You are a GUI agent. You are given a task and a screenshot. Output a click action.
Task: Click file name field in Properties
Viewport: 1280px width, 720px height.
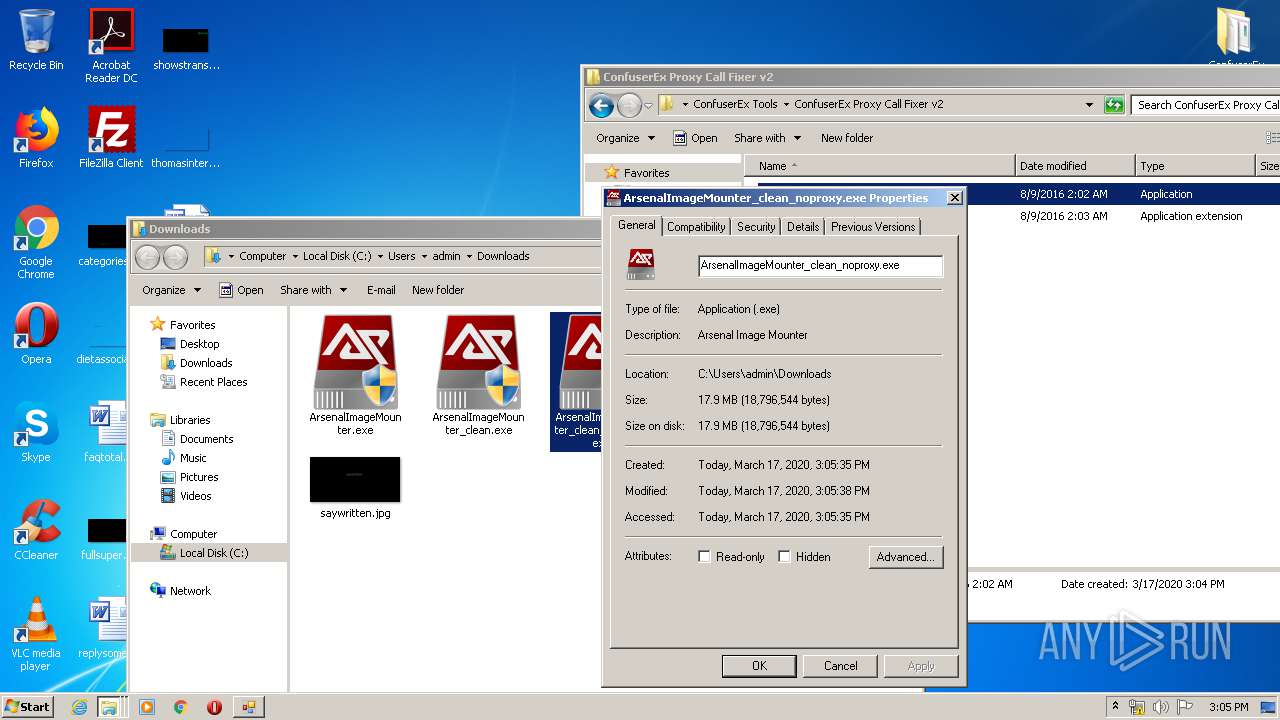coord(820,266)
